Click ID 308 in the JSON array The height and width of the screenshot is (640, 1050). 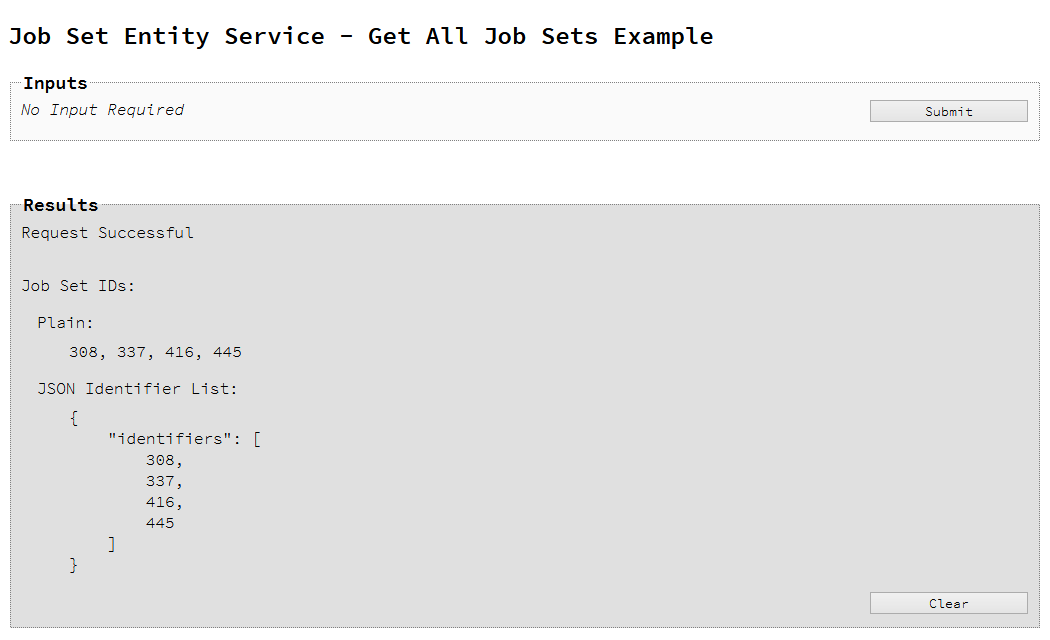click(160, 460)
